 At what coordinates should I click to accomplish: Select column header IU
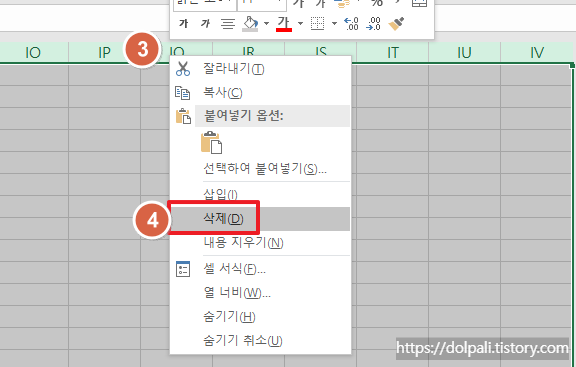point(464,53)
